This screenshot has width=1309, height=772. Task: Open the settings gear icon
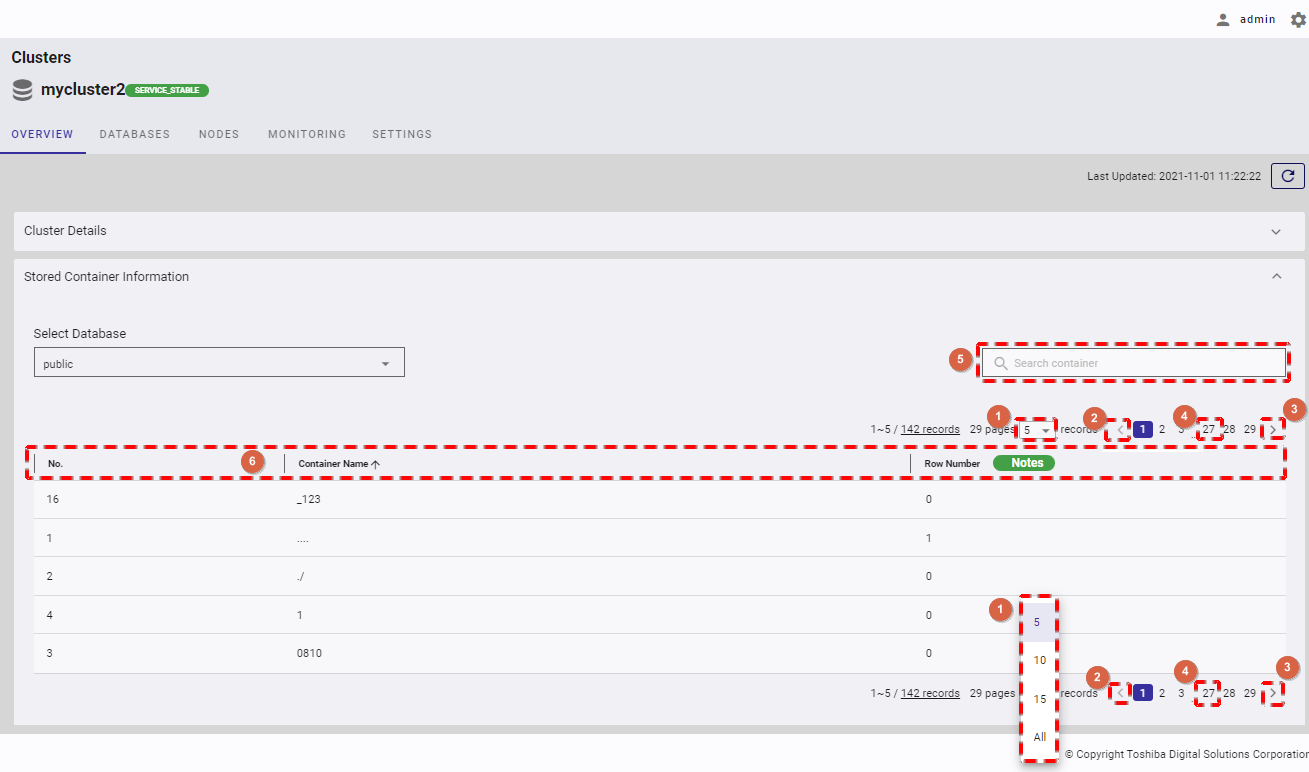click(x=1298, y=19)
